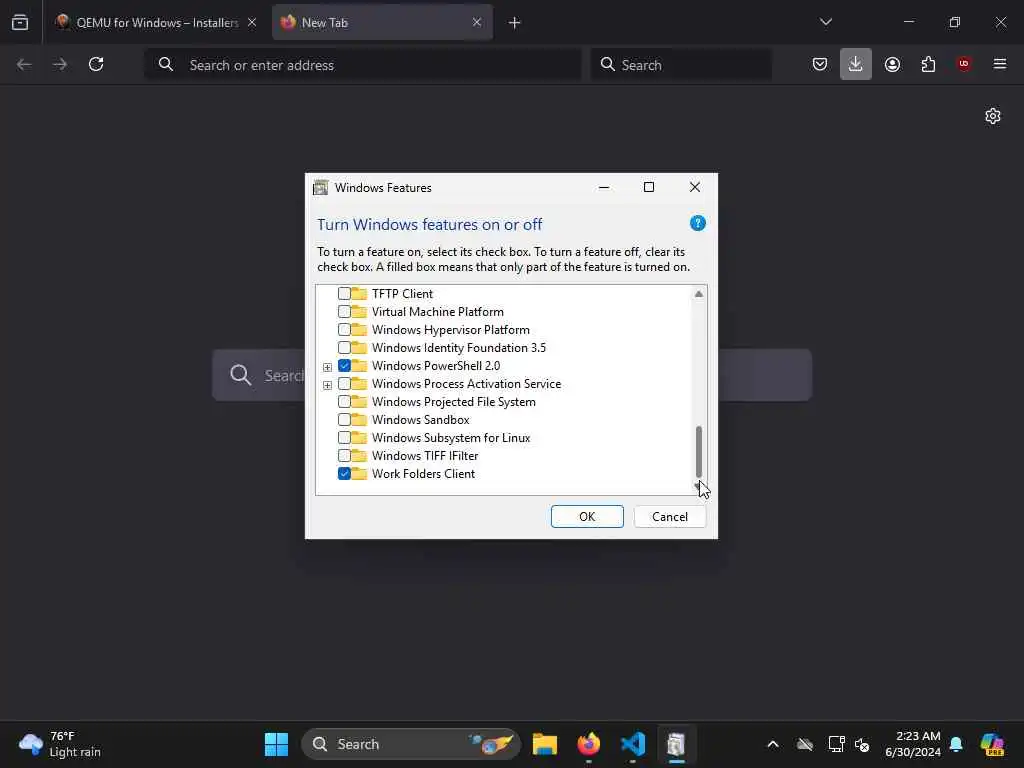Screen dimensions: 1024x768
Task: Open the Windows Start menu
Action: pyautogui.click(x=276, y=744)
